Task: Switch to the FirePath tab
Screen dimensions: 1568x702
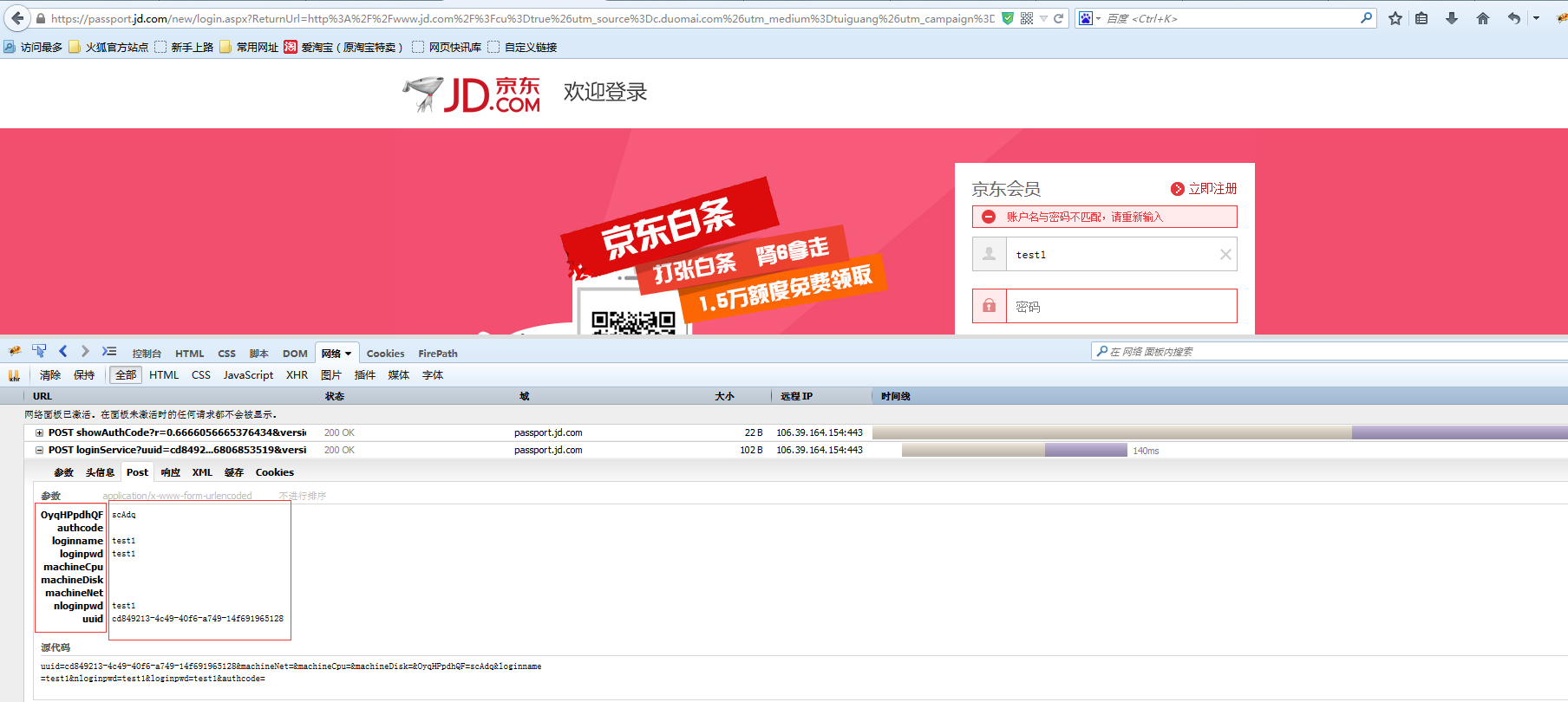Action: coord(438,354)
